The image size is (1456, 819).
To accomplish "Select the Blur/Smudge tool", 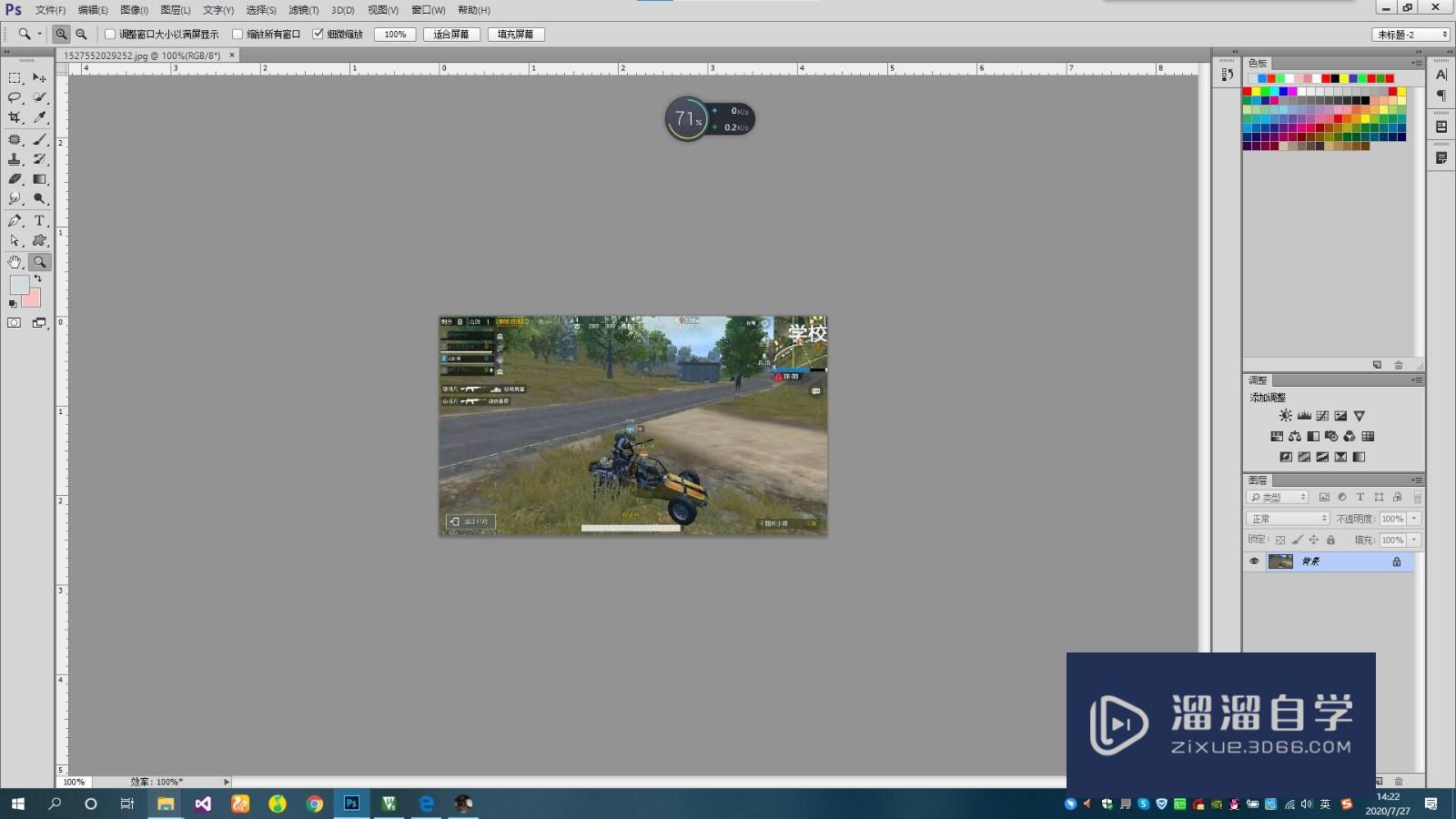I will point(15,198).
